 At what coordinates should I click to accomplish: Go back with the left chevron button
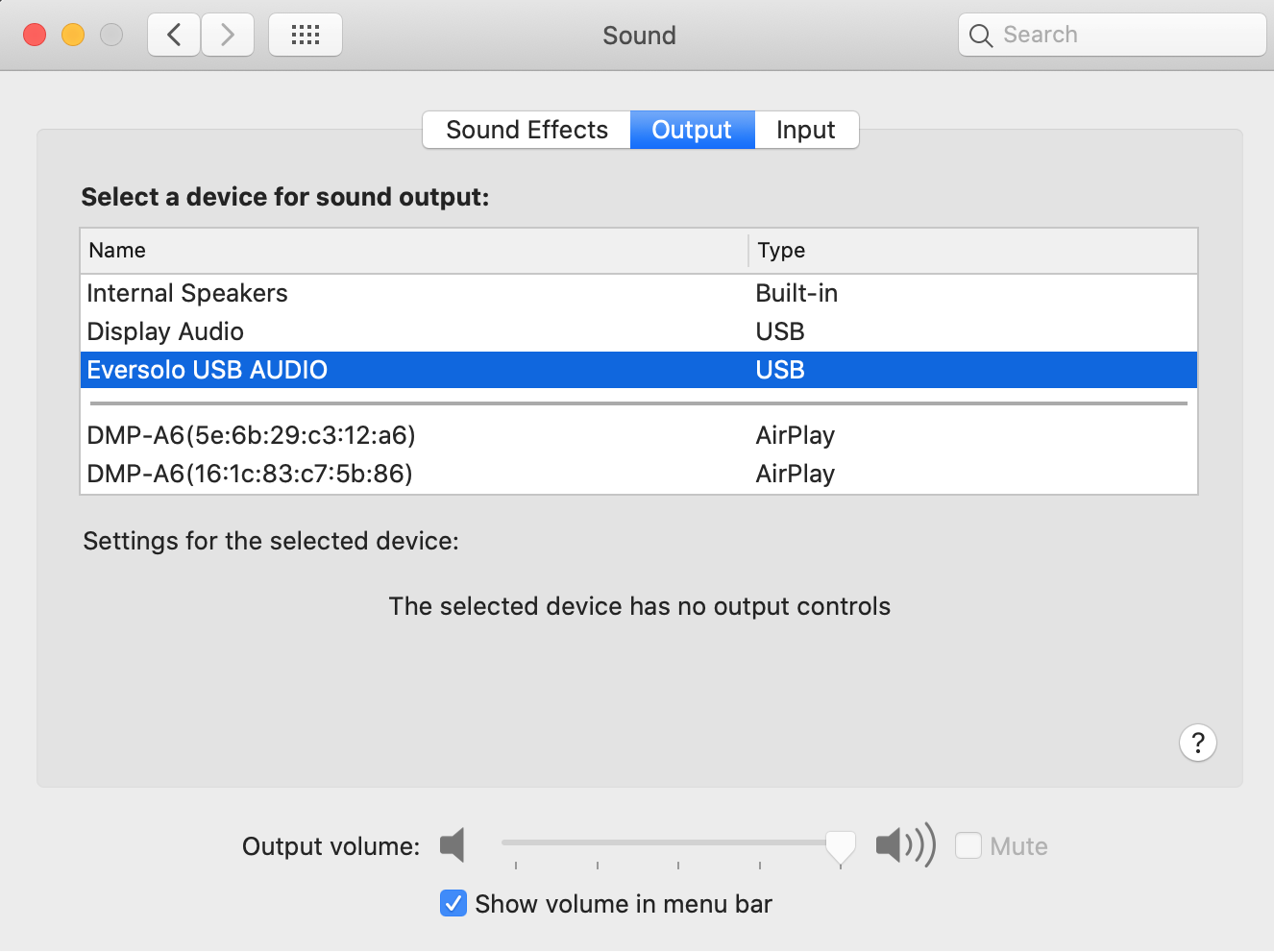(x=174, y=36)
